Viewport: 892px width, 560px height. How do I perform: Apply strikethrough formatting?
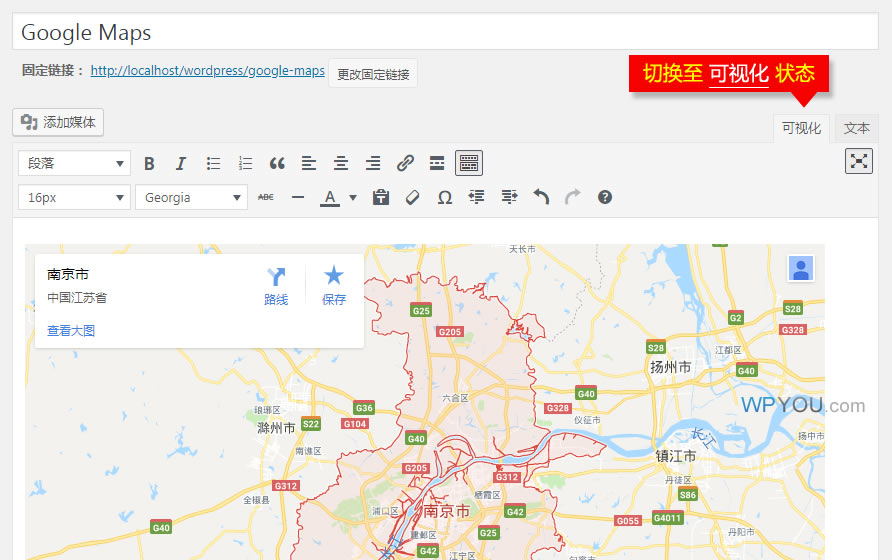pyautogui.click(x=266, y=197)
